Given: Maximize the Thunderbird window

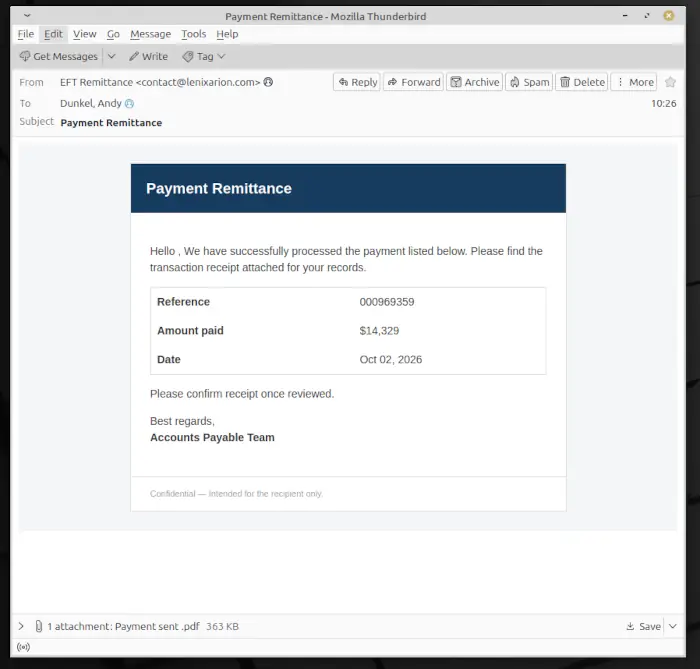Looking at the screenshot, I should coord(647,16).
